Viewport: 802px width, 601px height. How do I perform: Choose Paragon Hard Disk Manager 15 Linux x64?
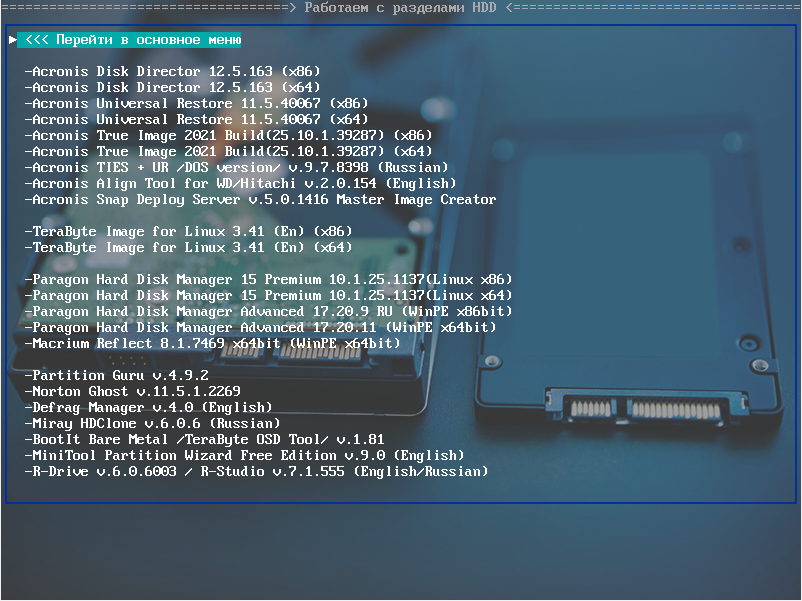click(x=268, y=296)
